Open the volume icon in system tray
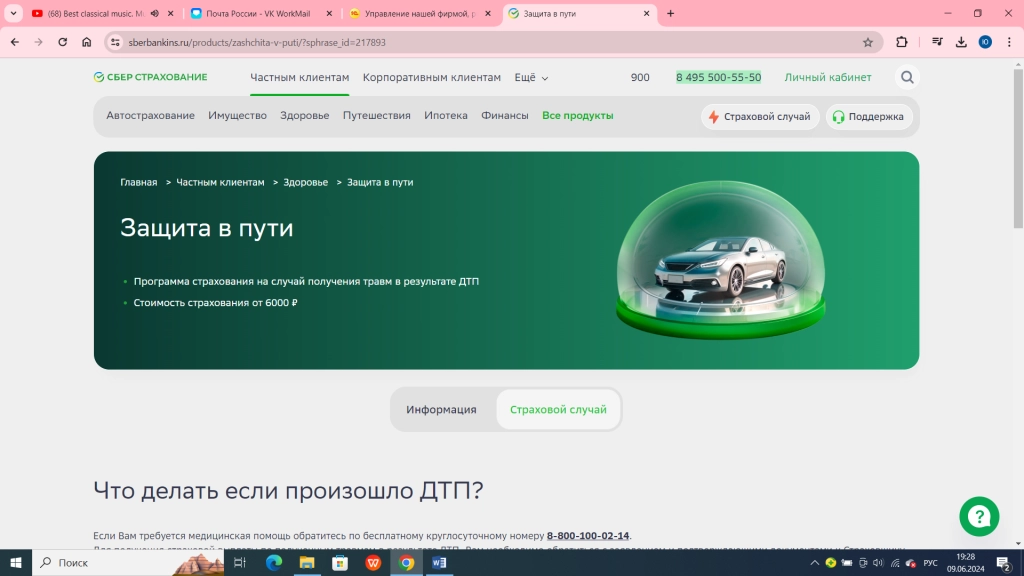The image size is (1024, 576). [878, 563]
